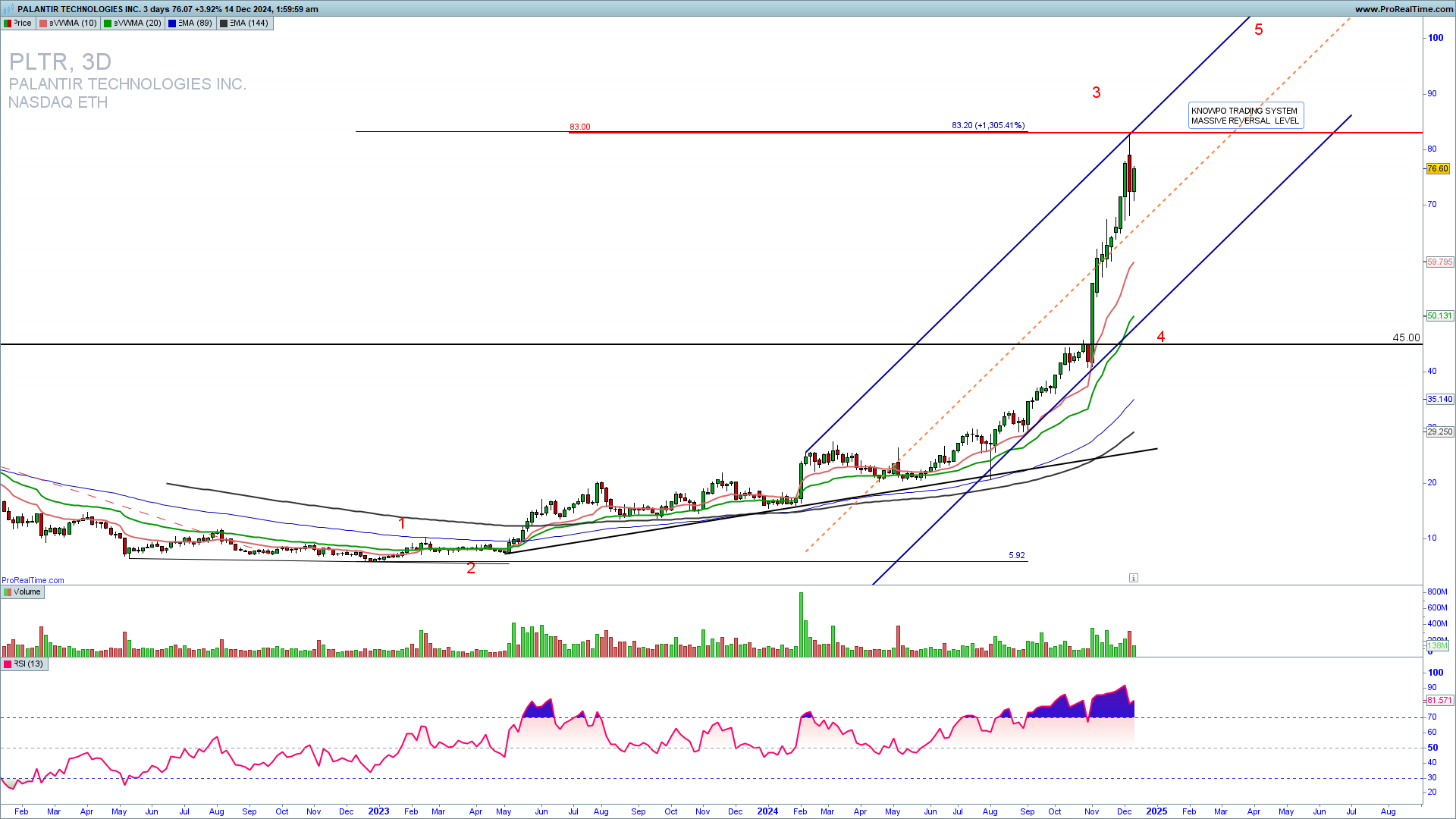Click the candlestick chart icon in title bar
1456x819 pixels.
point(8,9)
